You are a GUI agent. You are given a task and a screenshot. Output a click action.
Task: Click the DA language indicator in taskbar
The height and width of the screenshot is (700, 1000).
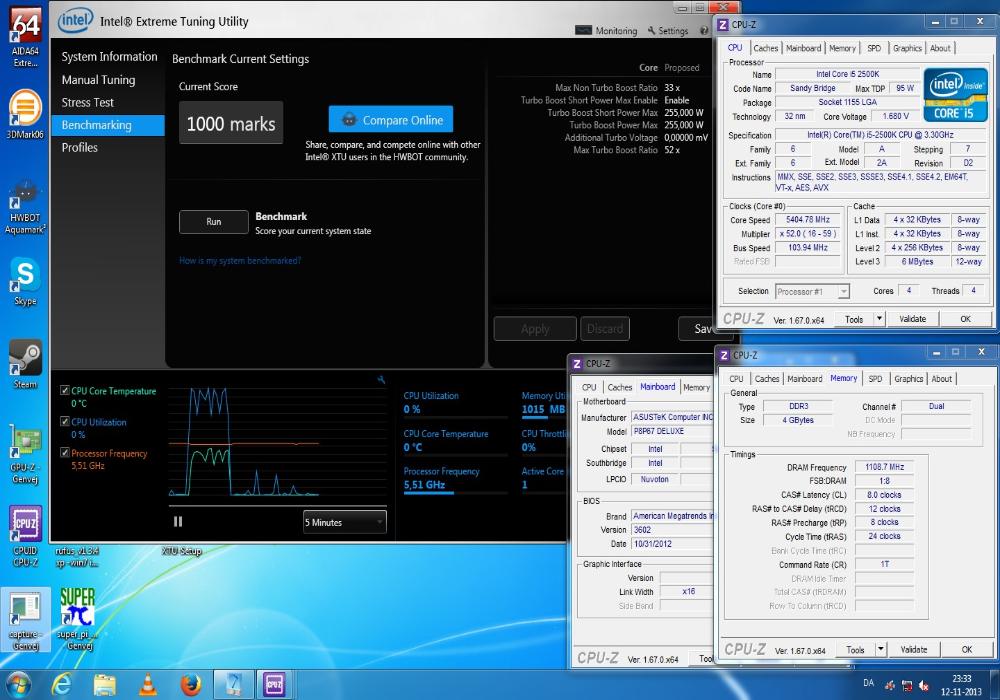(868, 683)
